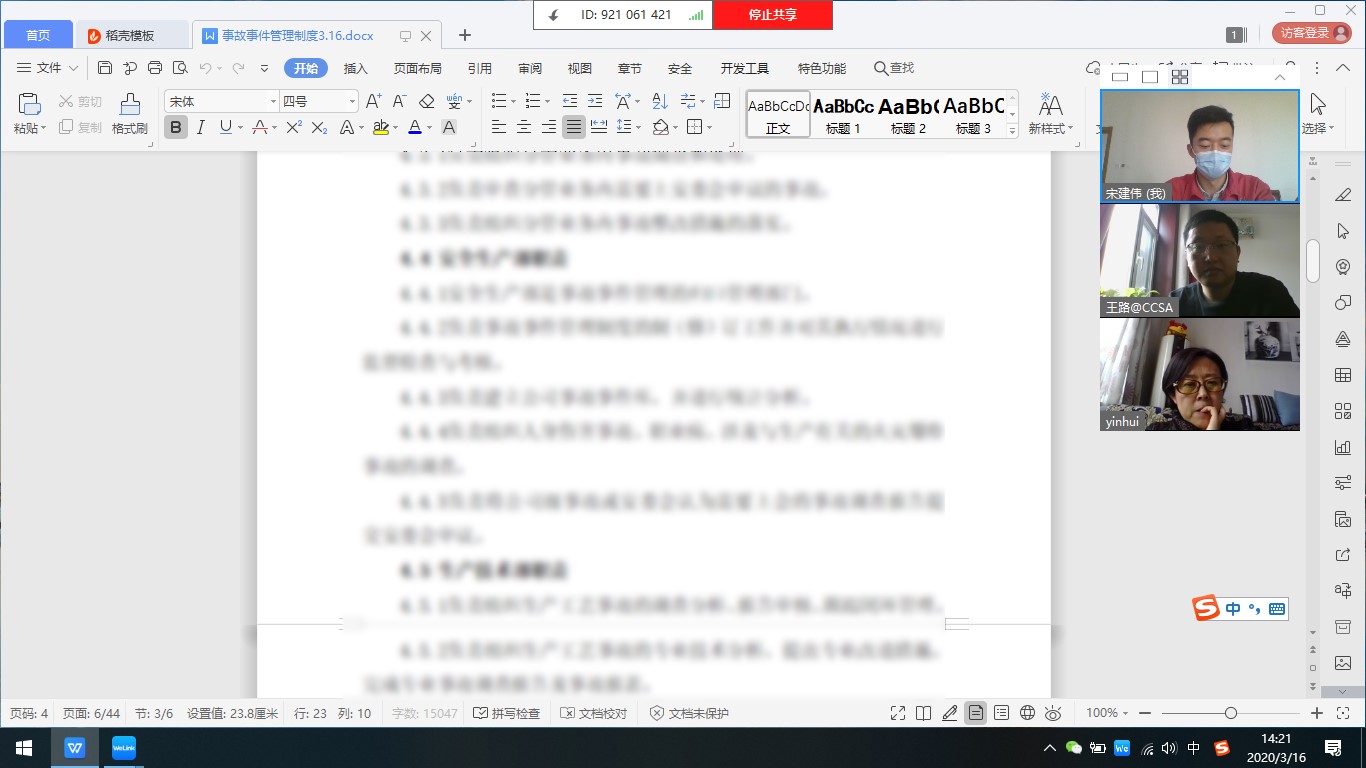Select the 标题 1 heading style
1366x768 pixels.
tap(843, 114)
